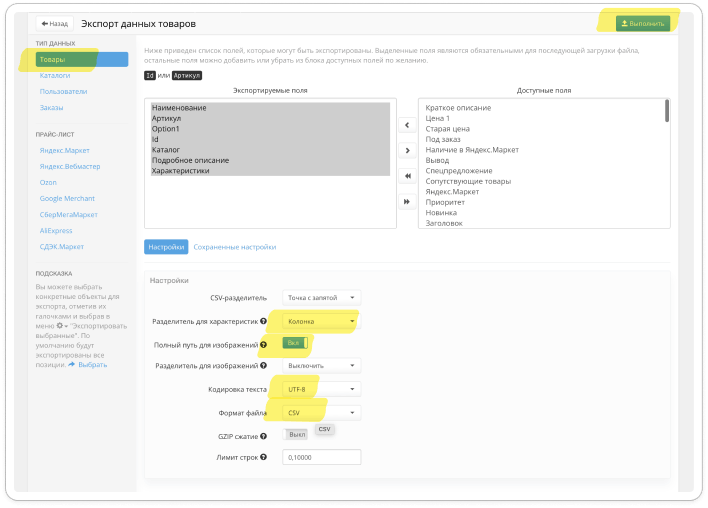
Task: Select Пользователи data type
Action: point(63,91)
